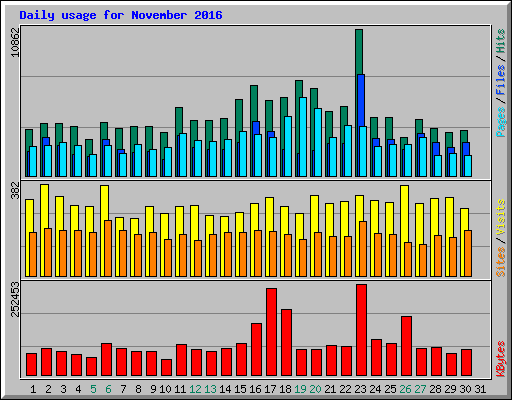Click the day 15 x-axis label
512x400 pixels.
click(240, 389)
